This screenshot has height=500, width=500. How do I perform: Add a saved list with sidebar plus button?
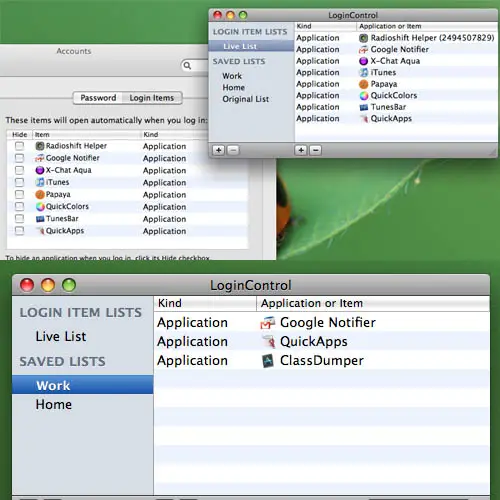click(219, 150)
